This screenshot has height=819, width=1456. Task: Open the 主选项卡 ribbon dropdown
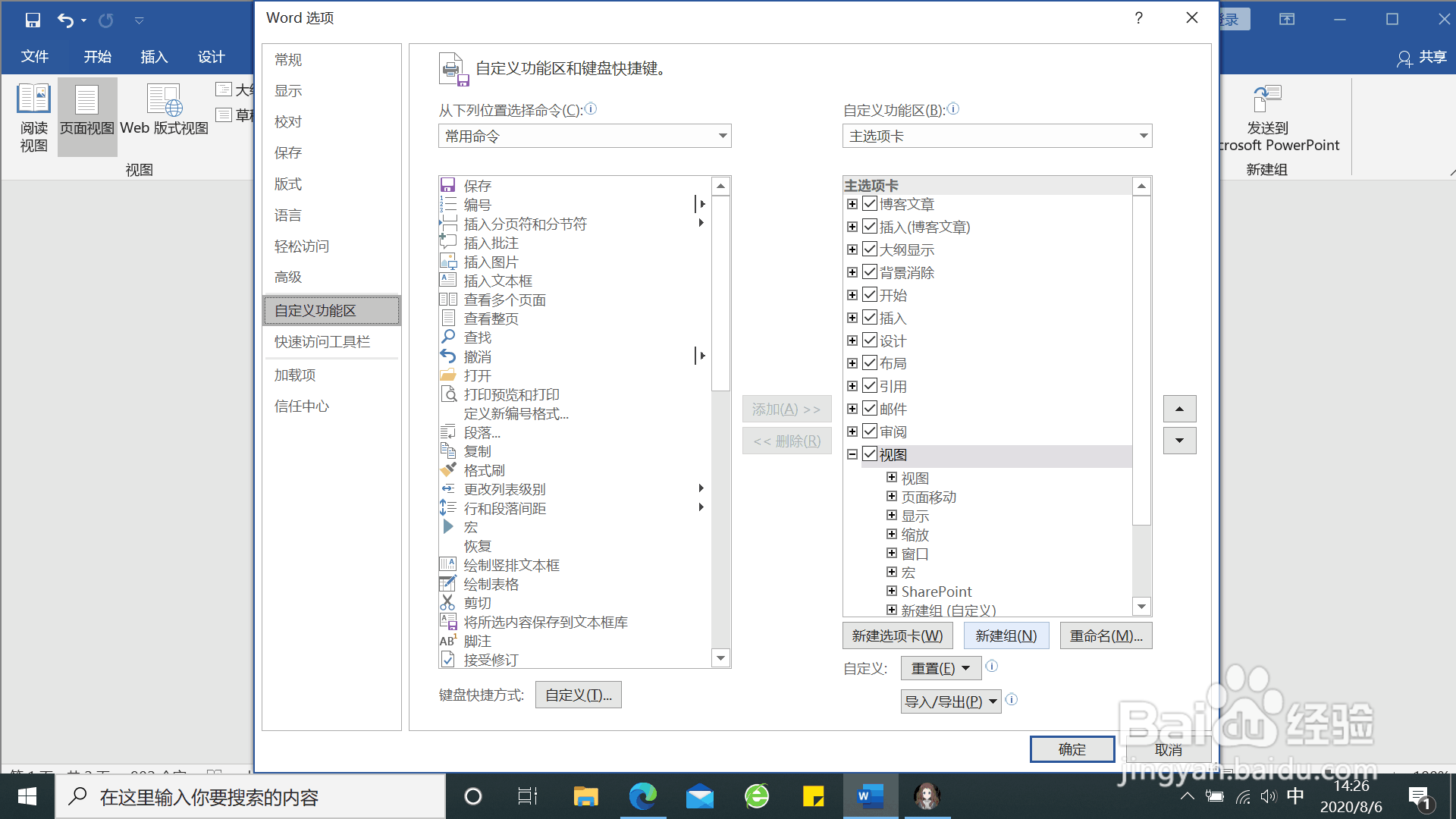point(996,136)
